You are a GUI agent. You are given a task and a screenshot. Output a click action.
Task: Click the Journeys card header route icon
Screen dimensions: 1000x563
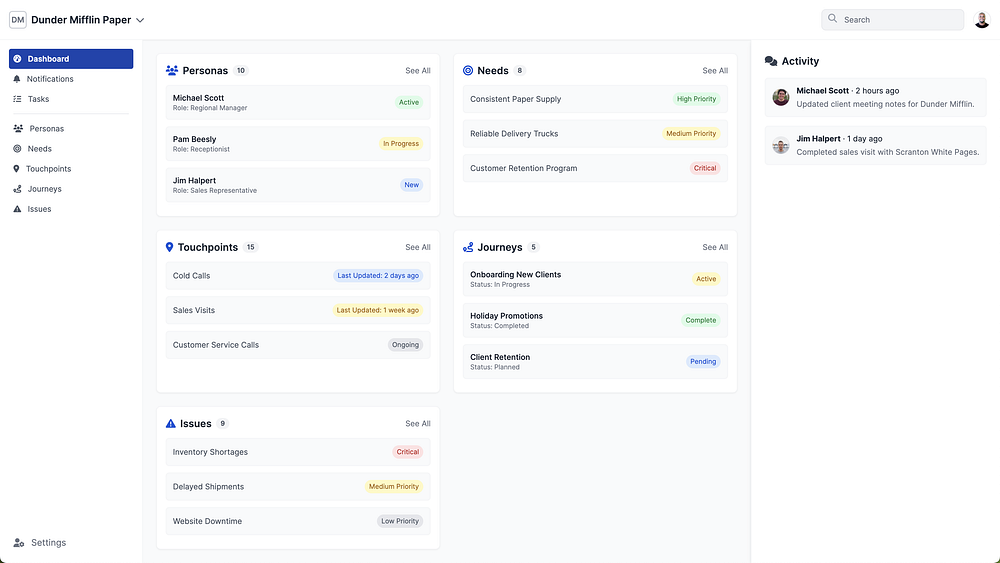(x=468, y=247)
